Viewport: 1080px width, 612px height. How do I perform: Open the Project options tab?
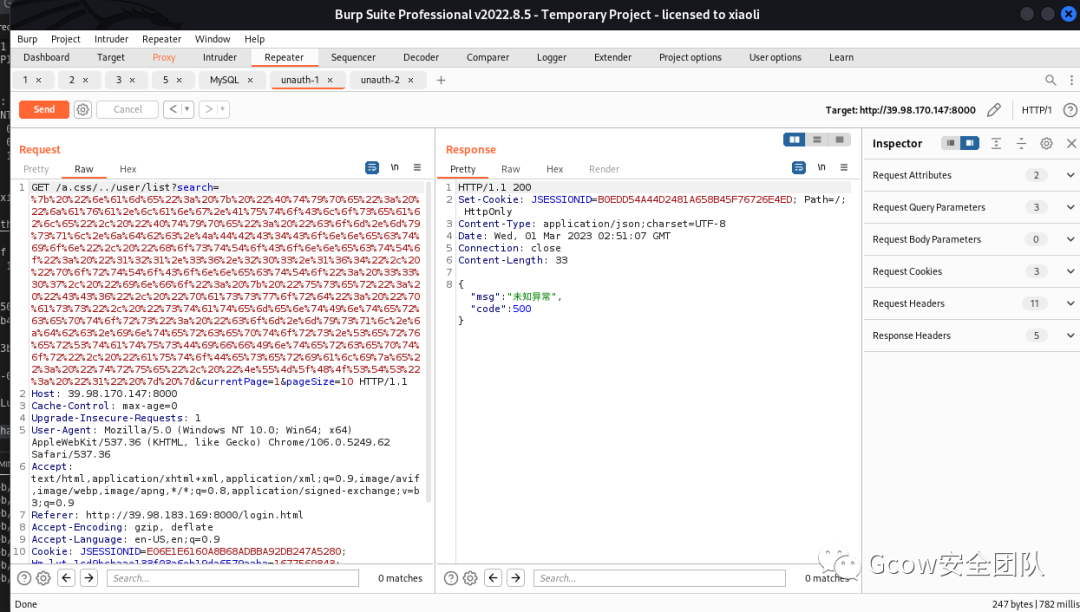tap(690, 58)
